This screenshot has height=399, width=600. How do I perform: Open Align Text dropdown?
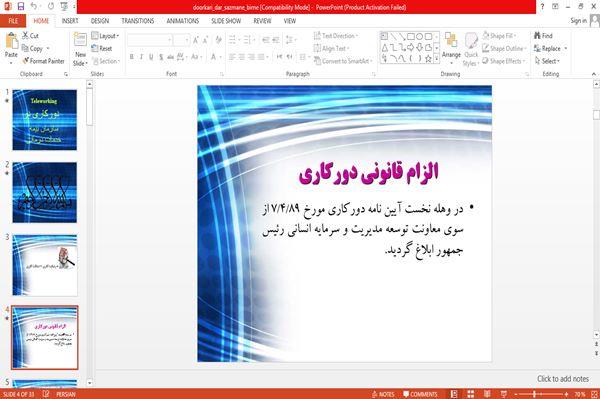pos(332,49)
